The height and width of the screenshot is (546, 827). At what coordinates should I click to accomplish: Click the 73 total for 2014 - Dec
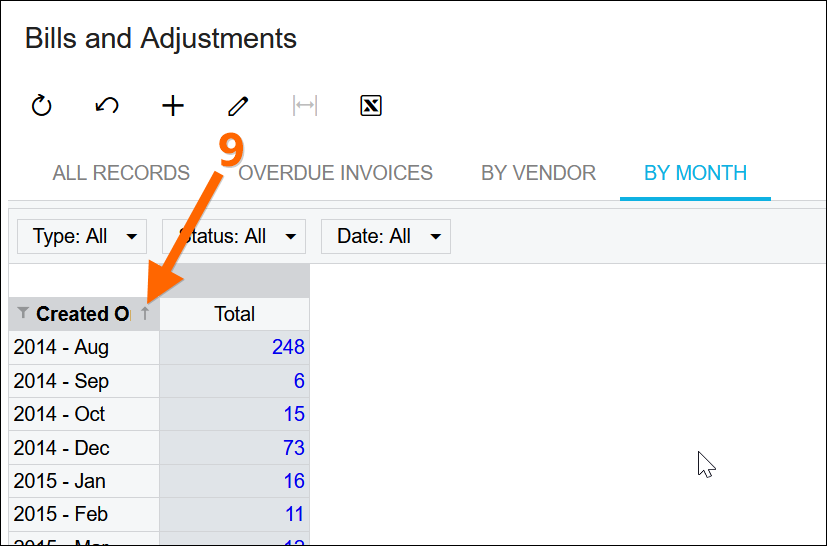tap(293, 448)
